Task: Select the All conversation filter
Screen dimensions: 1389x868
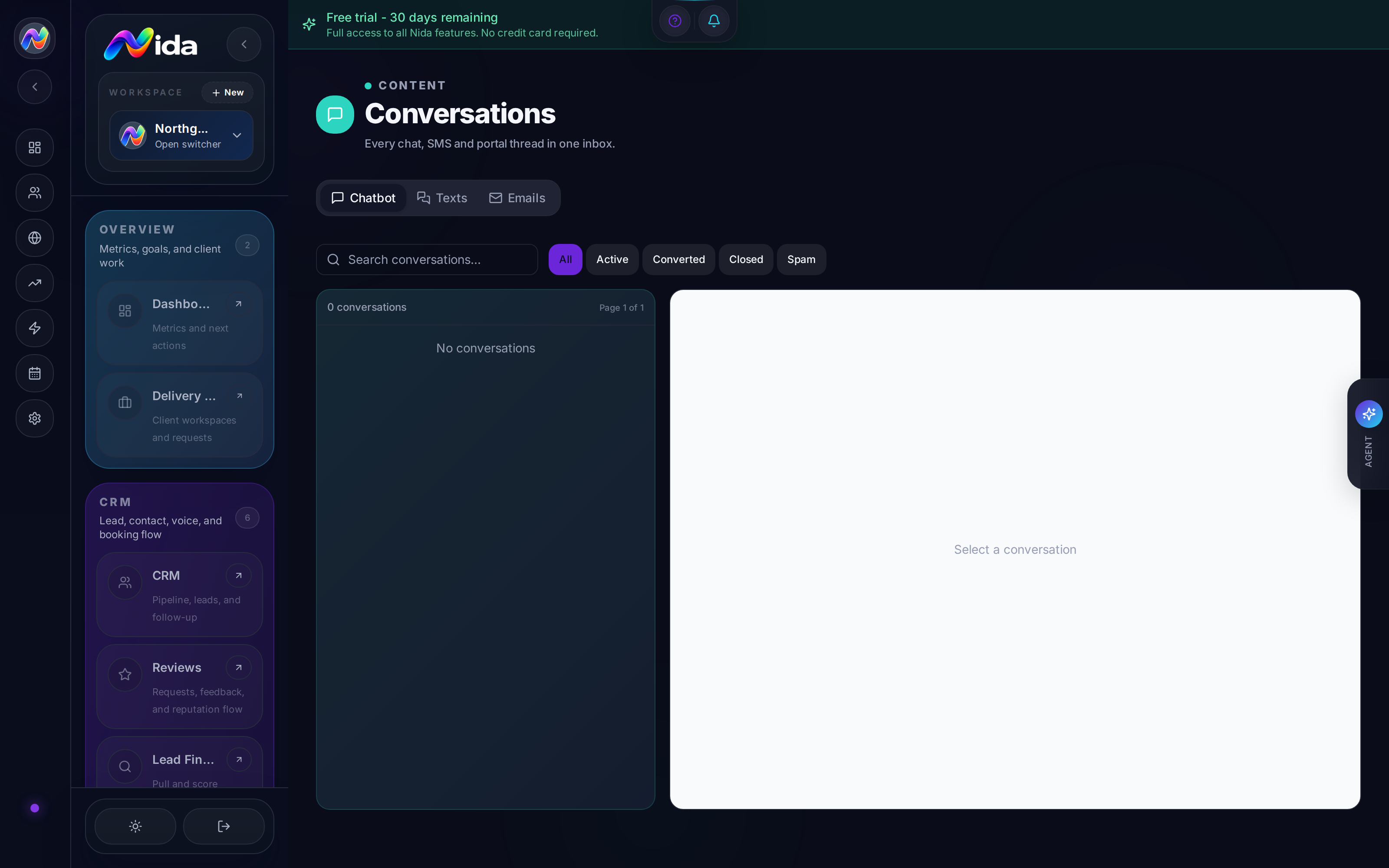Action: (565, 260)
